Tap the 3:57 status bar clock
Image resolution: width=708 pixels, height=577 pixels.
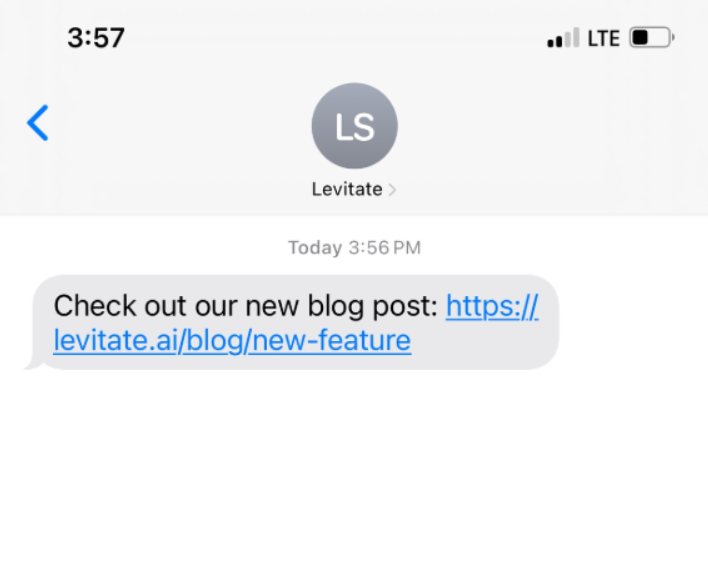click(96, 37)
